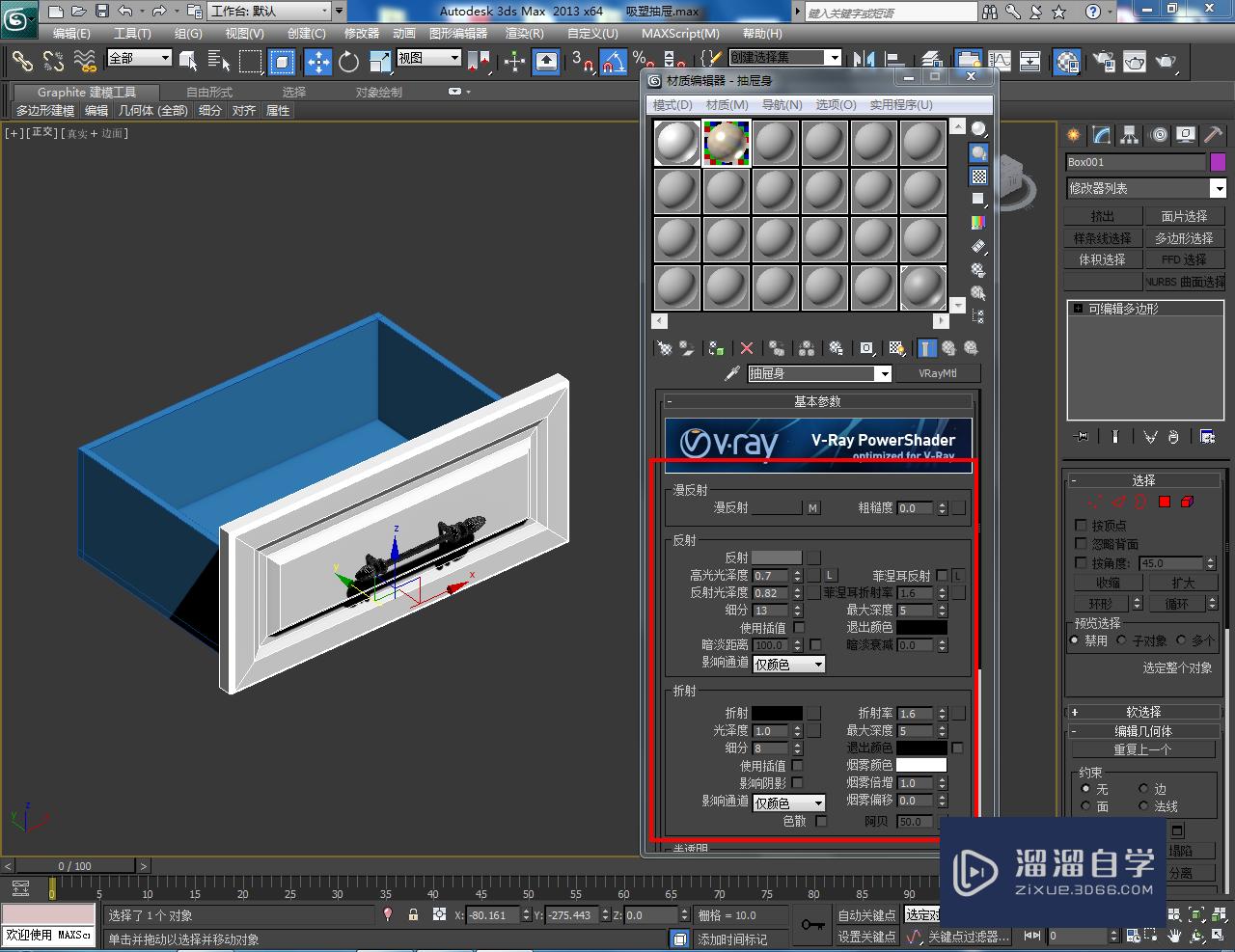Viewport: 1235px width, 952px height.
Task: Toggle sample background checker icon
Action: 979,177
